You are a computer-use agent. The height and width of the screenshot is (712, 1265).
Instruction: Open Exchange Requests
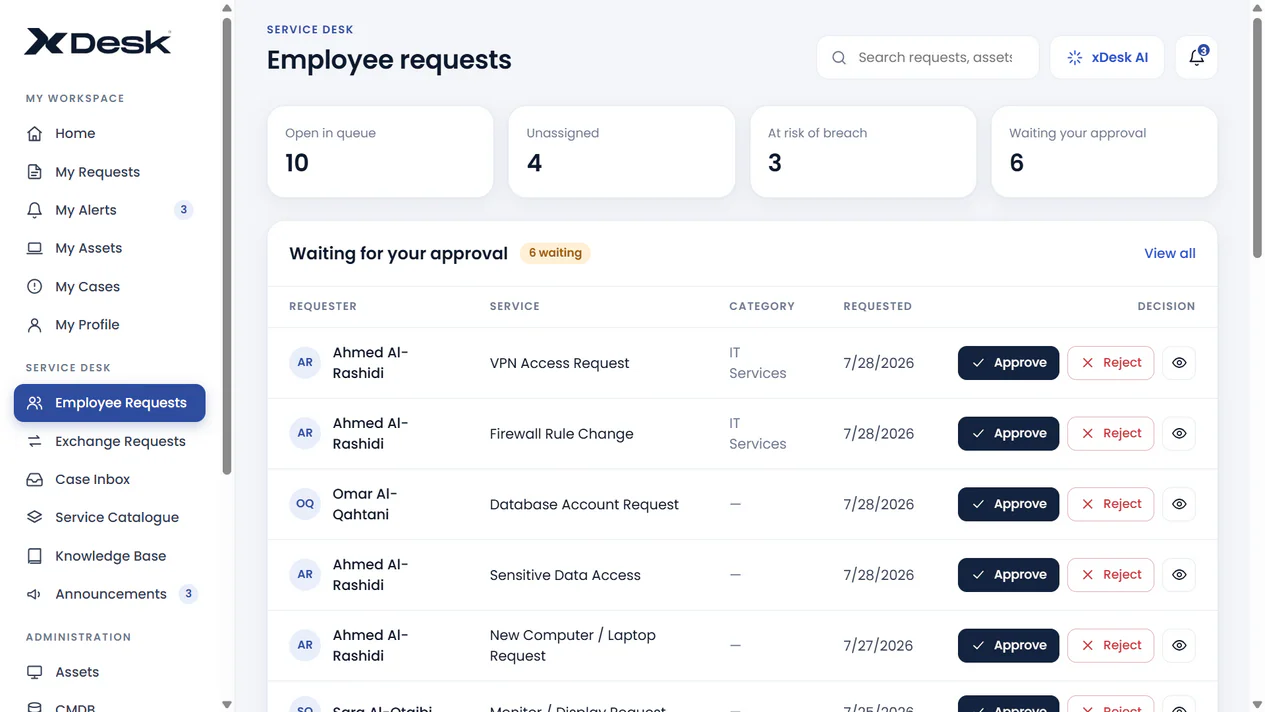point(110,441)
